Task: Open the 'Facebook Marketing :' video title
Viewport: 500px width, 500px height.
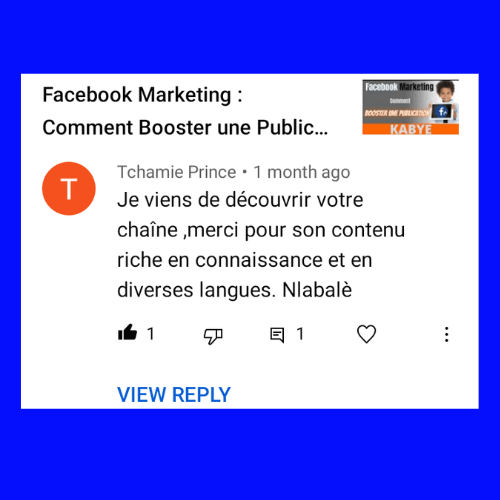Action: (x=142, y=95)
